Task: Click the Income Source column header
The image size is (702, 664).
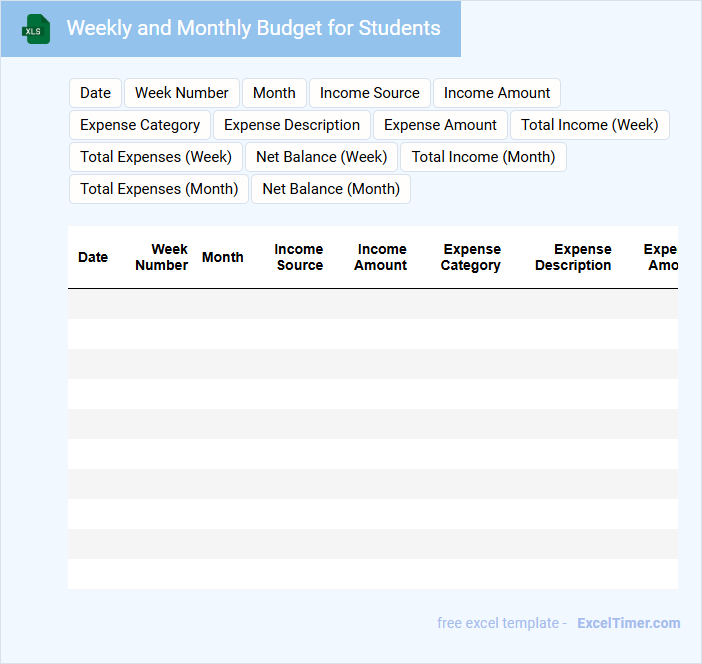Action: [x=299, y=257]
